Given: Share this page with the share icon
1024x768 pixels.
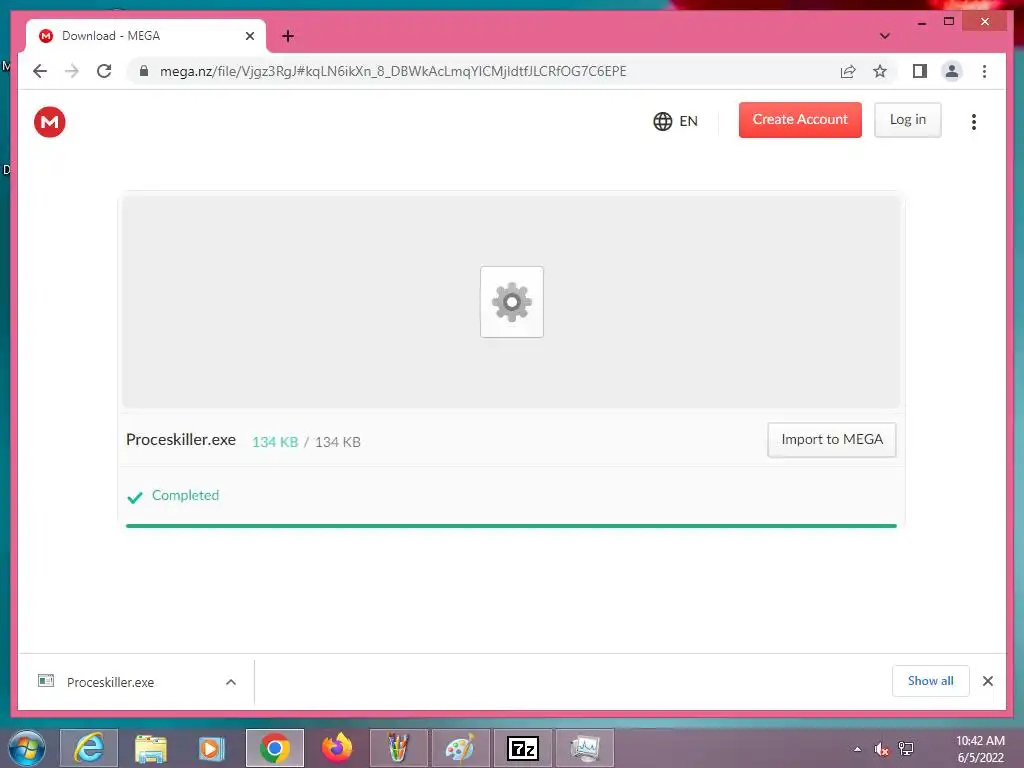Looking at the screenshot, I should pos(848,71).
